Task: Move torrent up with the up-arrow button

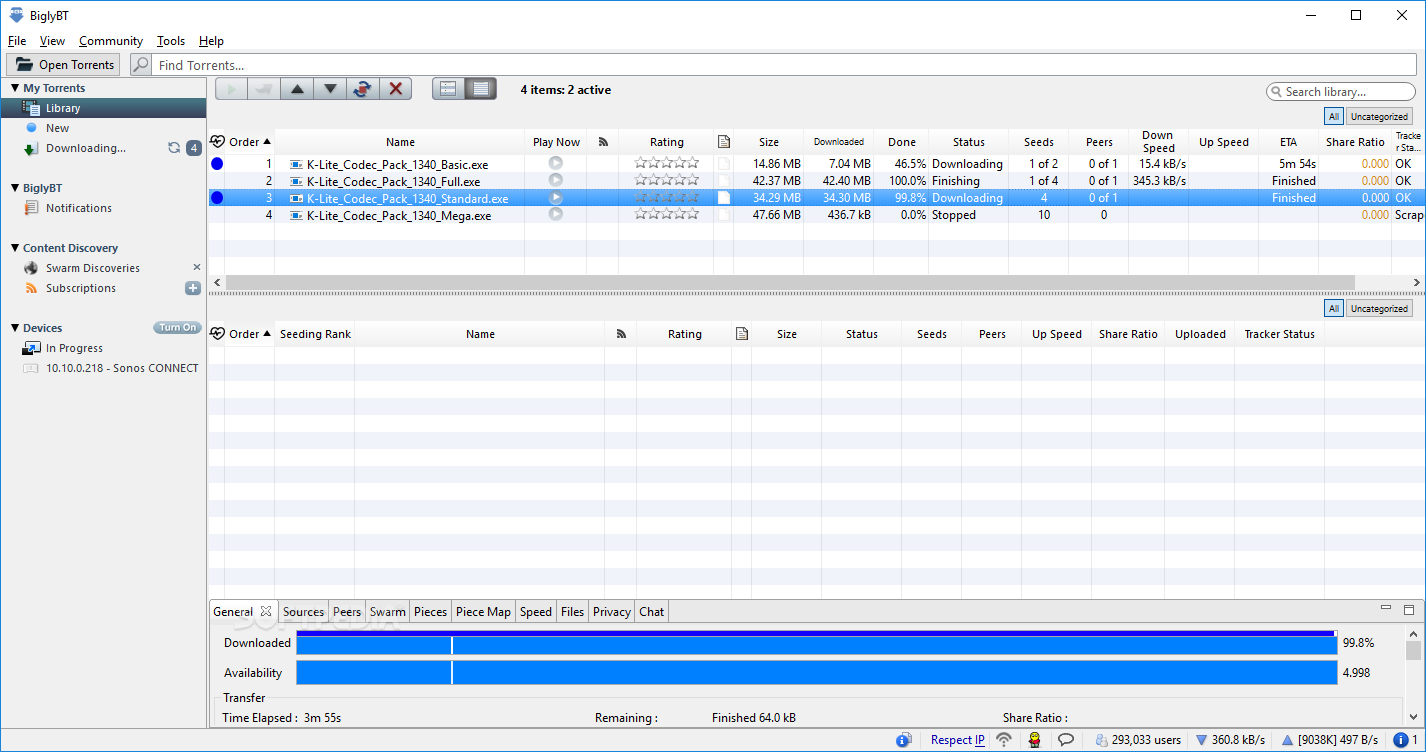Action: (297, 89)
